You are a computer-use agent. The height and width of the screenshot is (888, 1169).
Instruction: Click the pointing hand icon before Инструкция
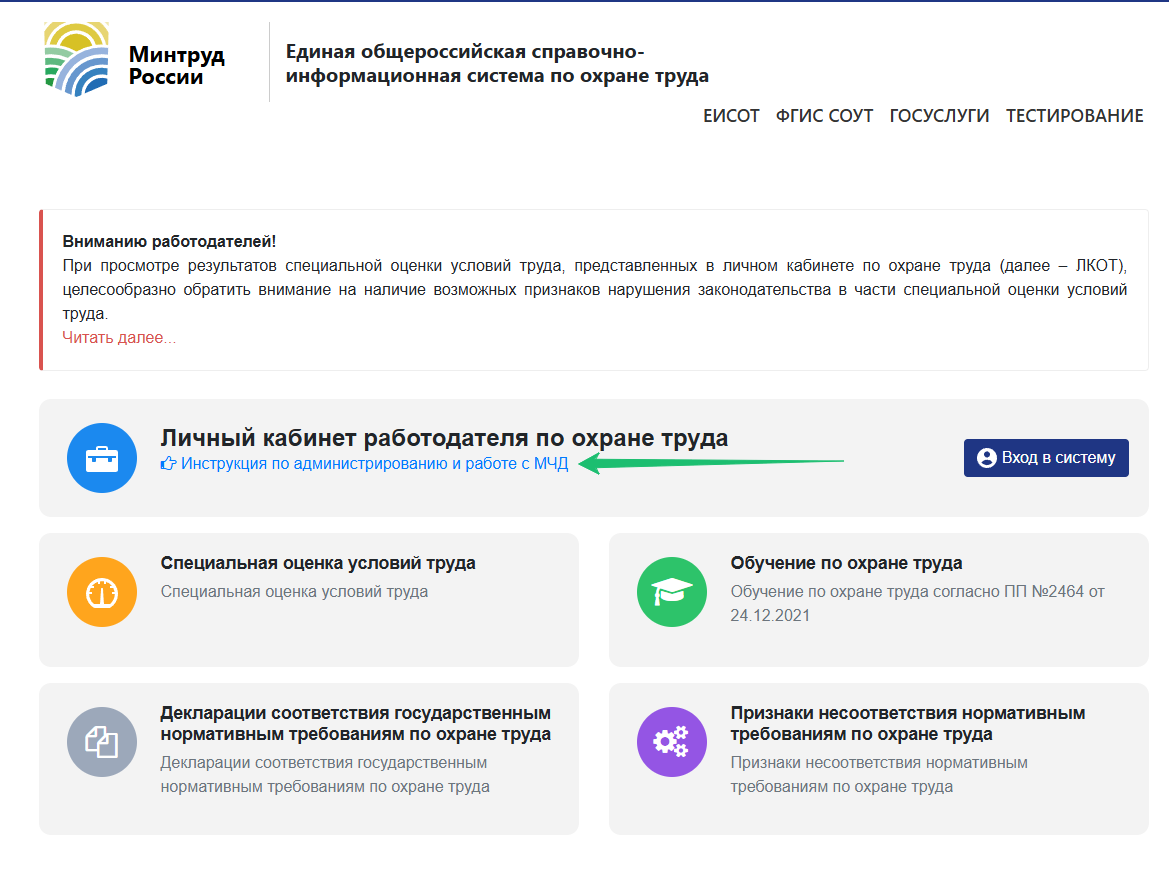pos(169,464)
